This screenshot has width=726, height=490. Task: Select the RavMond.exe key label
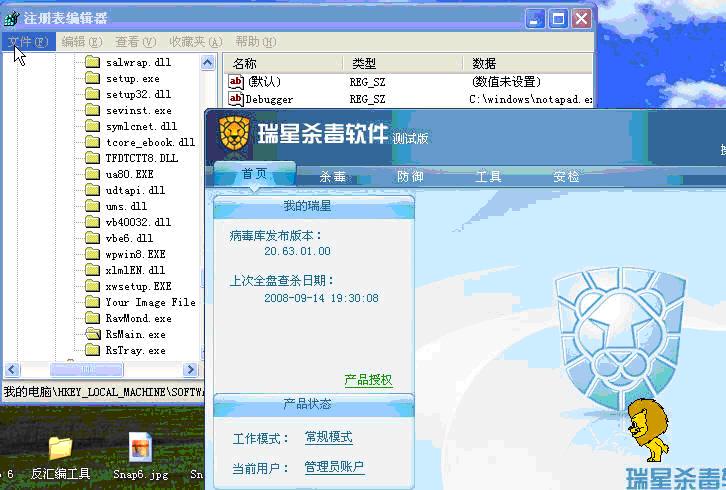click(138, 319)
